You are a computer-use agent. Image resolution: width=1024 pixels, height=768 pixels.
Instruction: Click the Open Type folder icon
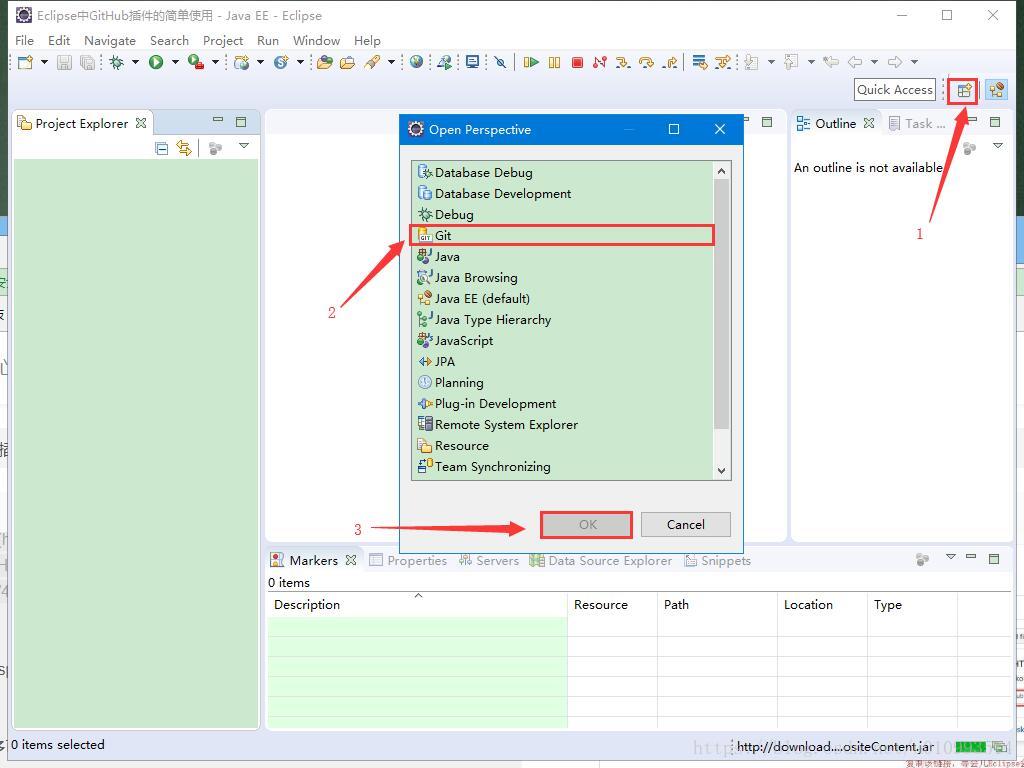[325, 62]
